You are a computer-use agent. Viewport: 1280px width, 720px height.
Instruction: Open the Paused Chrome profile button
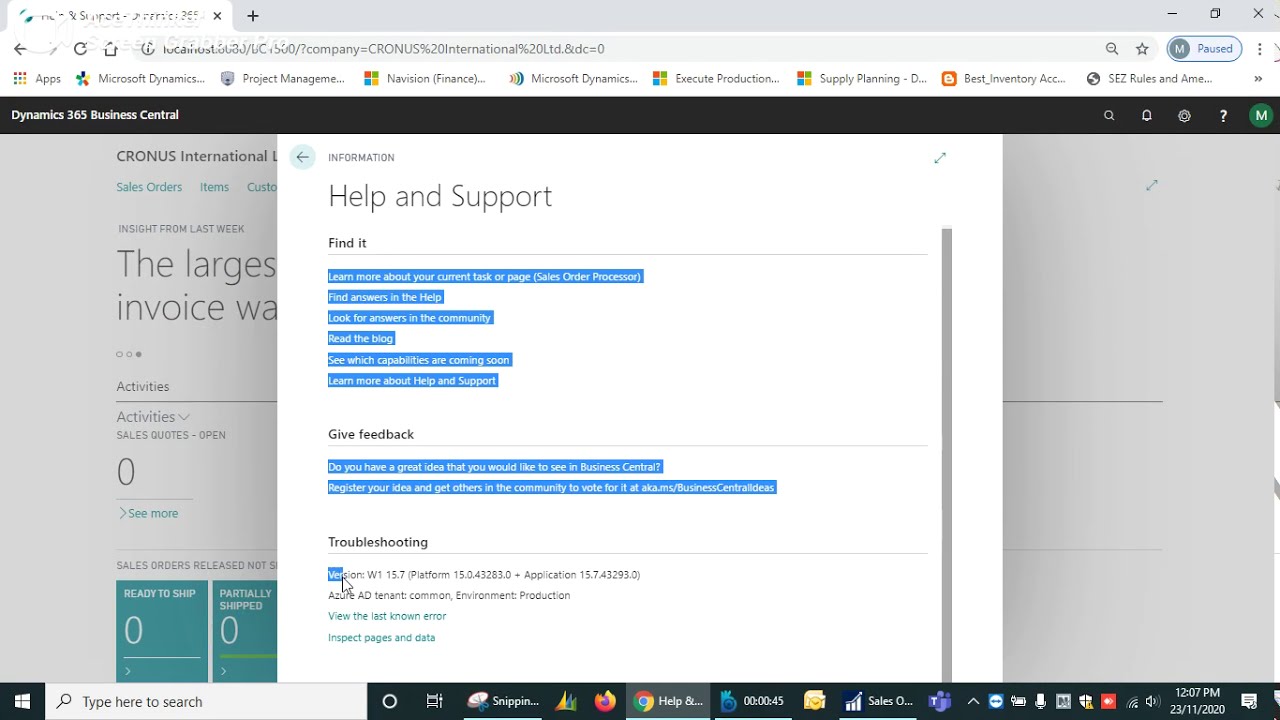[1205, 48]
